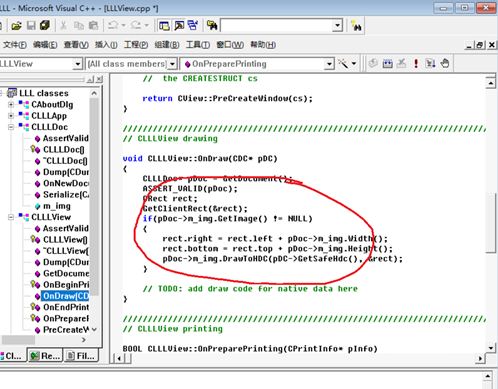Open the 工具(T) menu
The width and height of the screenshot is (498, 389).
[x=198, y=45]
